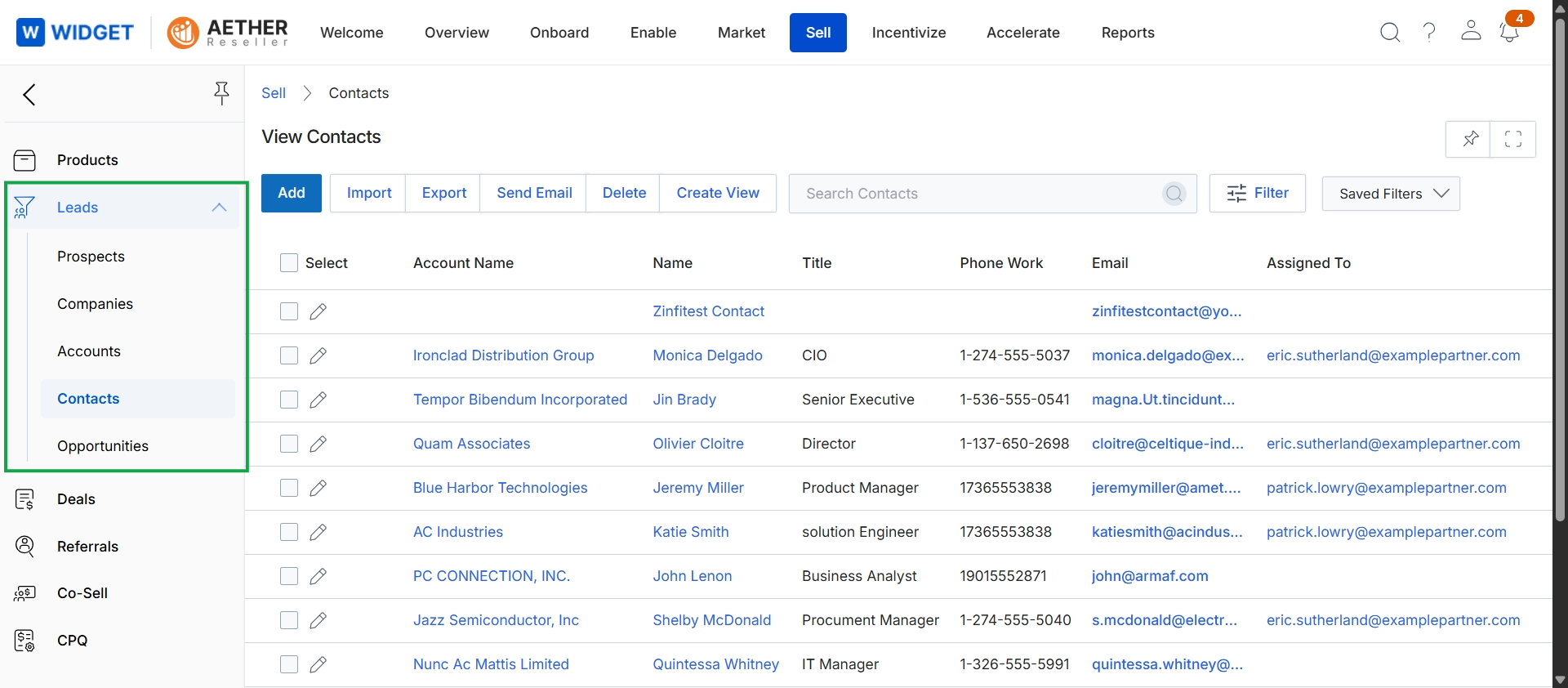The height and width of the screenshot is (688, 1568).
Task: Open Companies in the sidebar
Action: click(x=95, y=304)
